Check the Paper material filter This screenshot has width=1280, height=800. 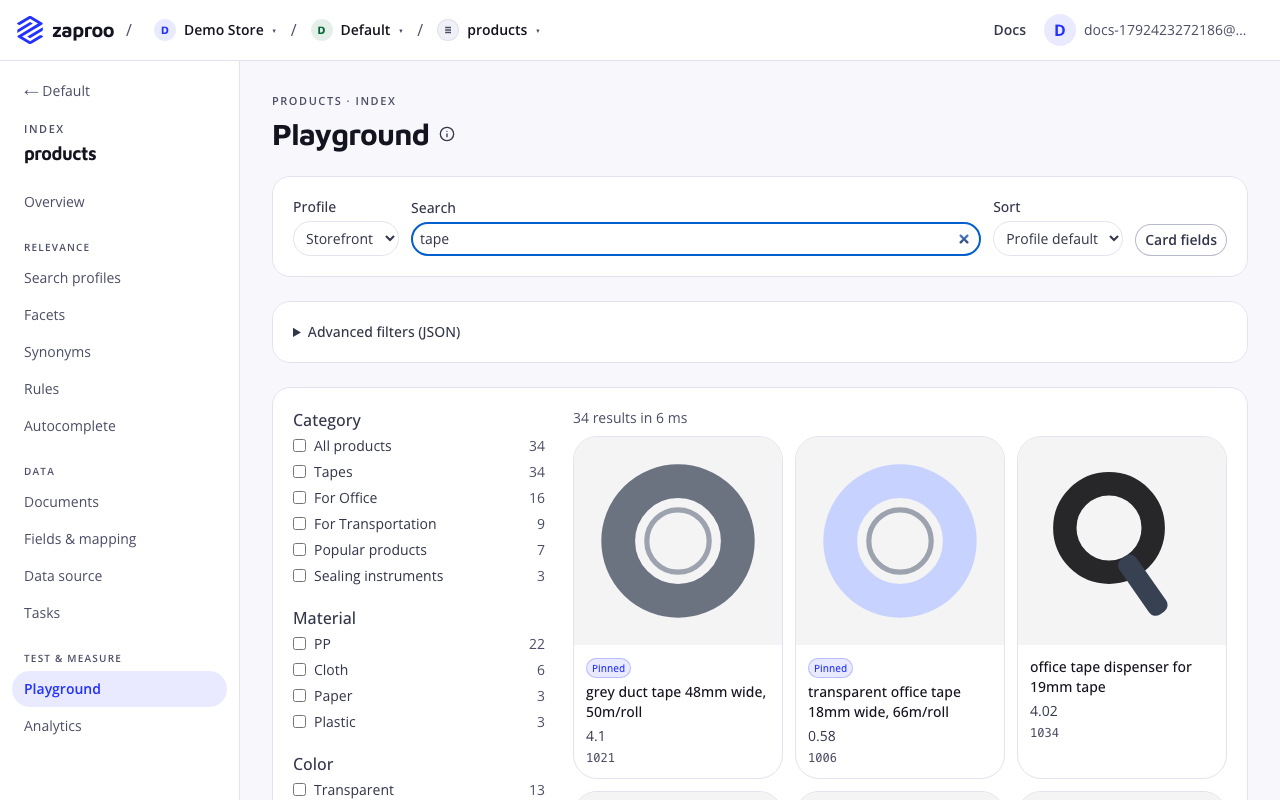[x=299, y=696]
